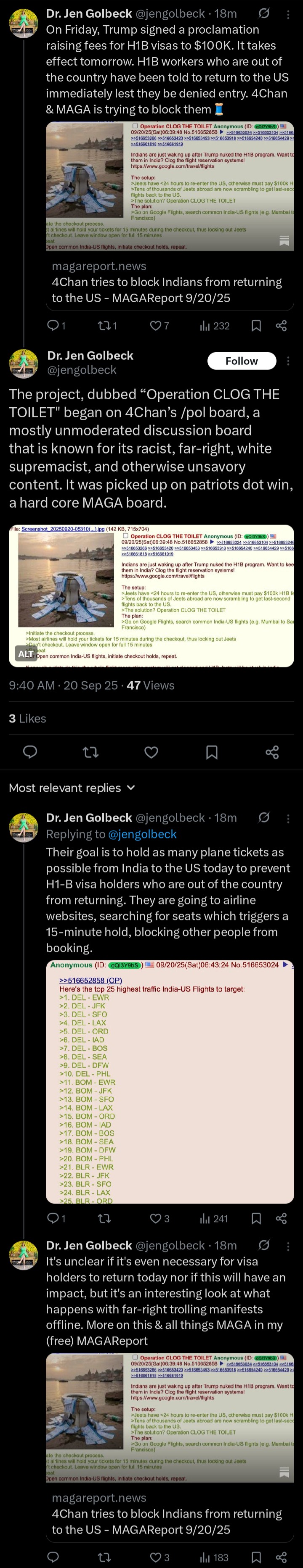303x1568 pixels.
Task: Open the @jengolbeck mention link in reply
Action: coord(142,834)
